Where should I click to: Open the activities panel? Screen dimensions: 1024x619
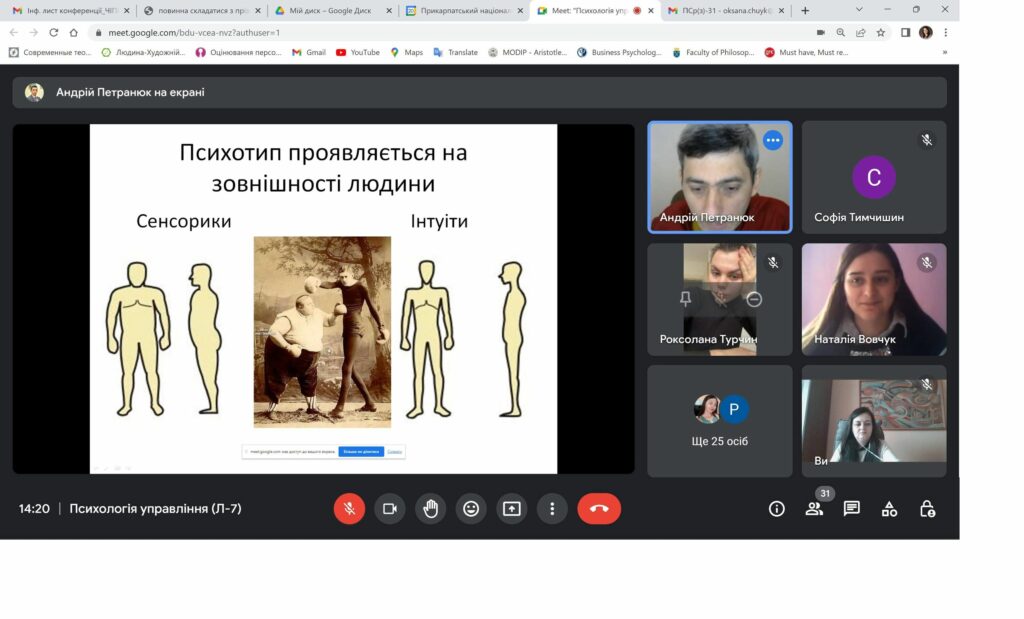coord(889,509)
